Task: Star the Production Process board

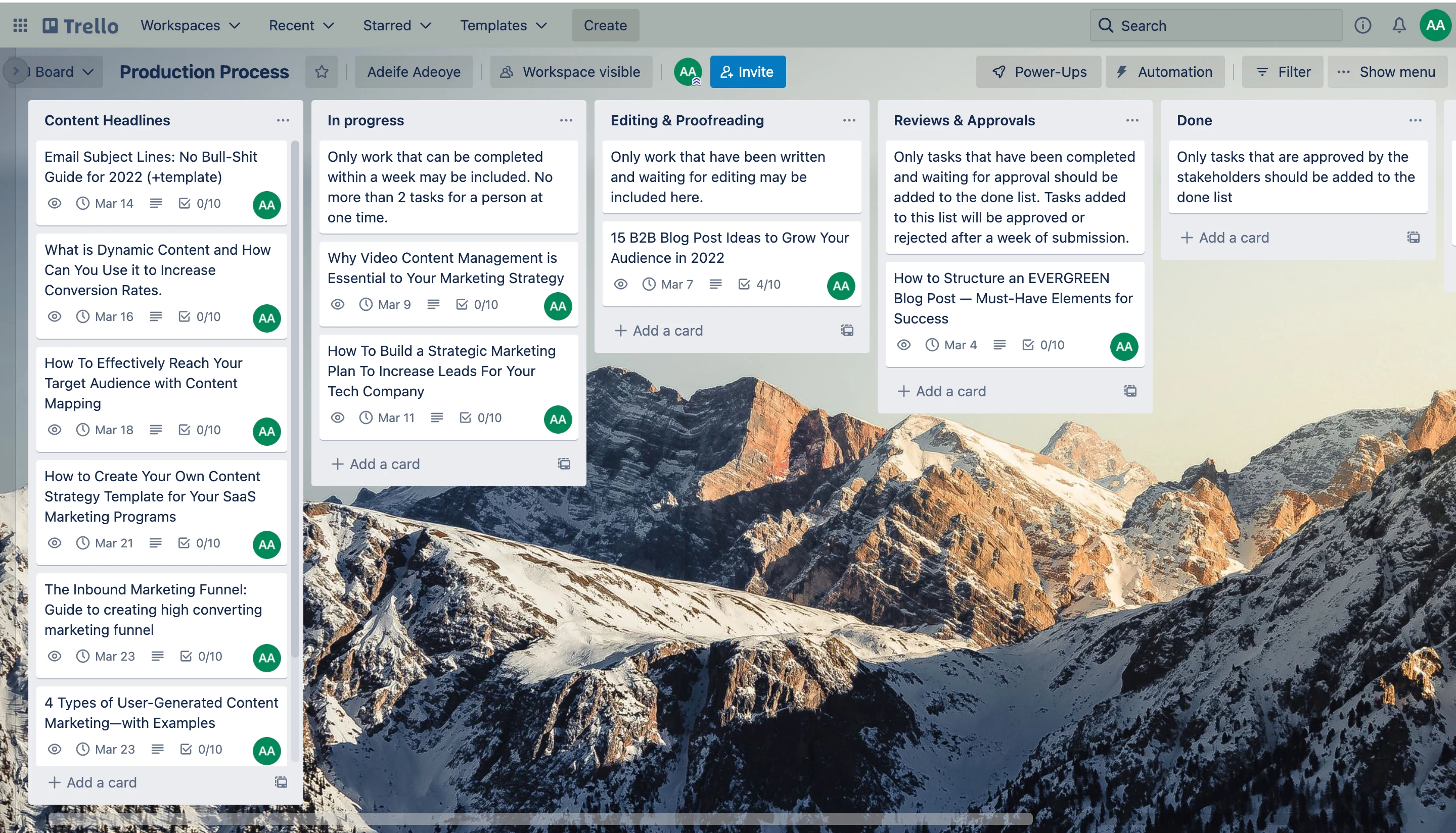Action: [x=322, y=71]
